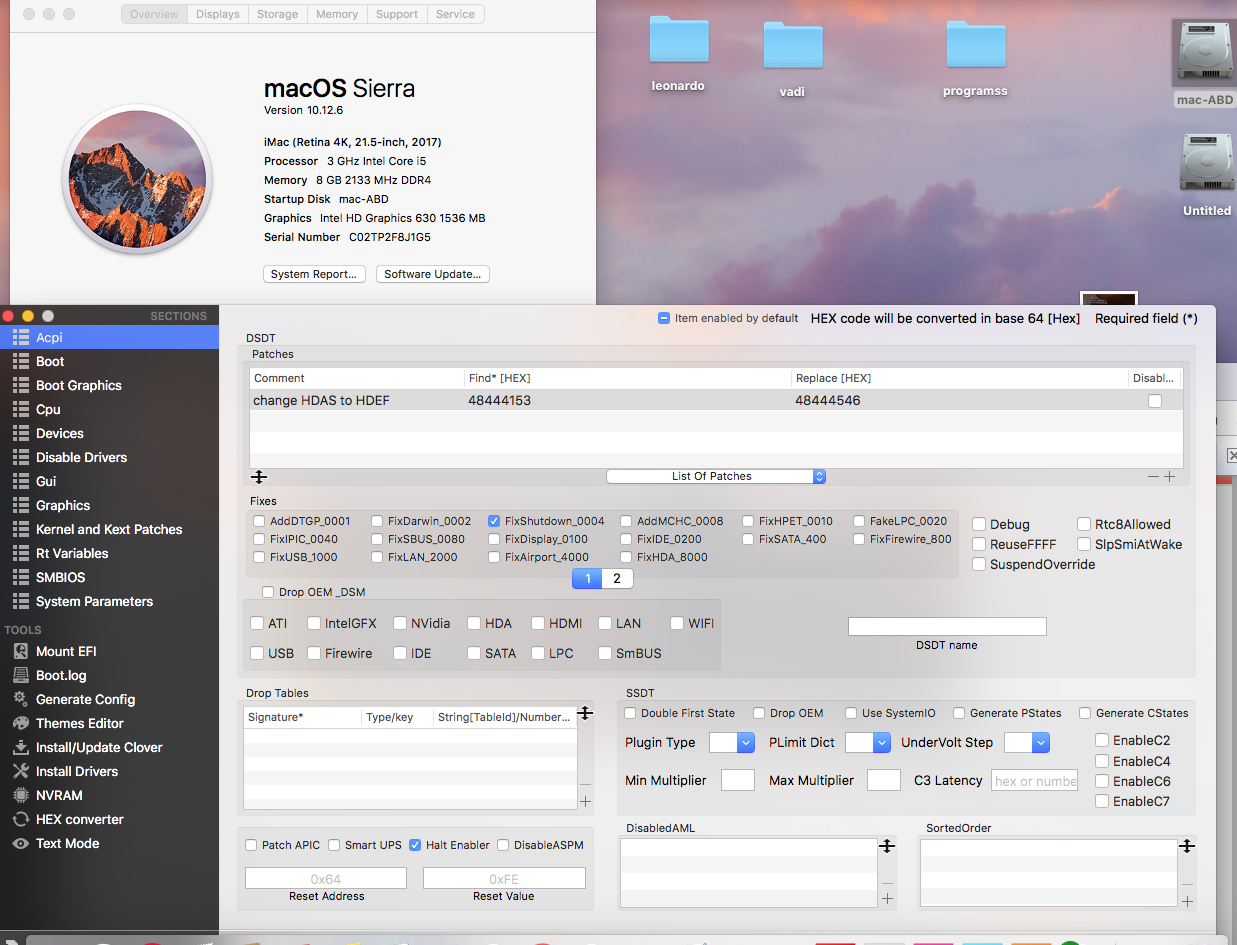This screenshot has width=1237, height=945.
Task: Click the DSDT name input field
Action: point(947,626)
